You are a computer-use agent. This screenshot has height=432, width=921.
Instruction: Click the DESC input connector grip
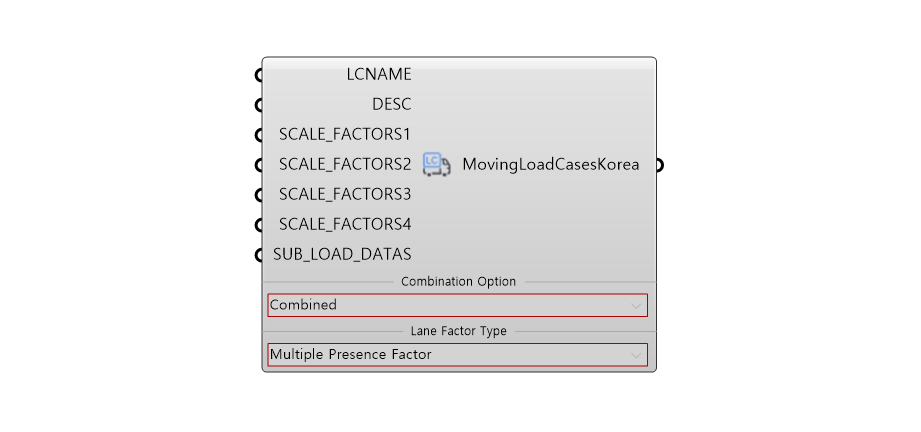tap(259, 105)
